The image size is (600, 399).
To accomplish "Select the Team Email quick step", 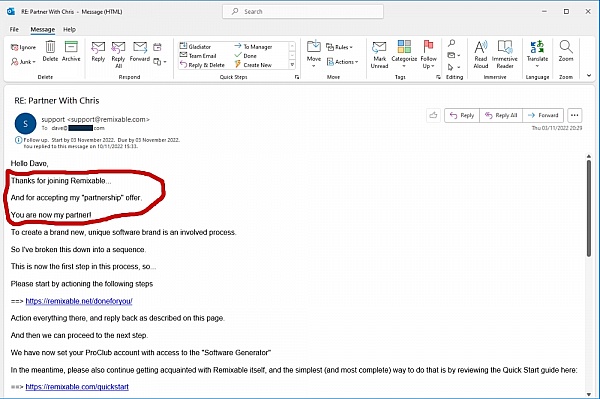I will [x=198, y=56].
